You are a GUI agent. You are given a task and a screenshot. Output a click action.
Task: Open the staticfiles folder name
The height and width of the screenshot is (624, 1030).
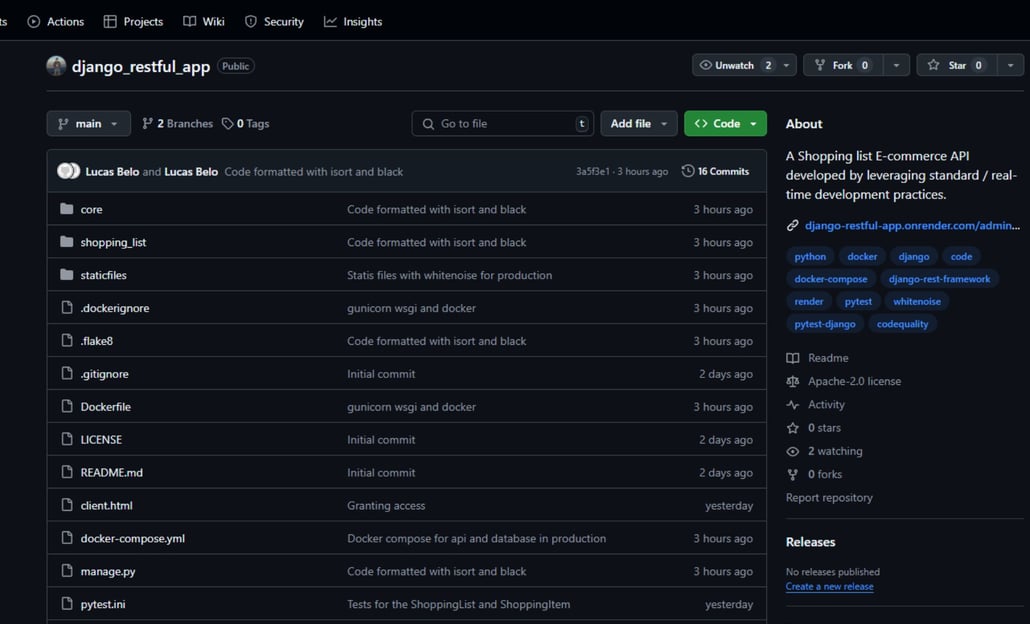(x=103, y=275)
